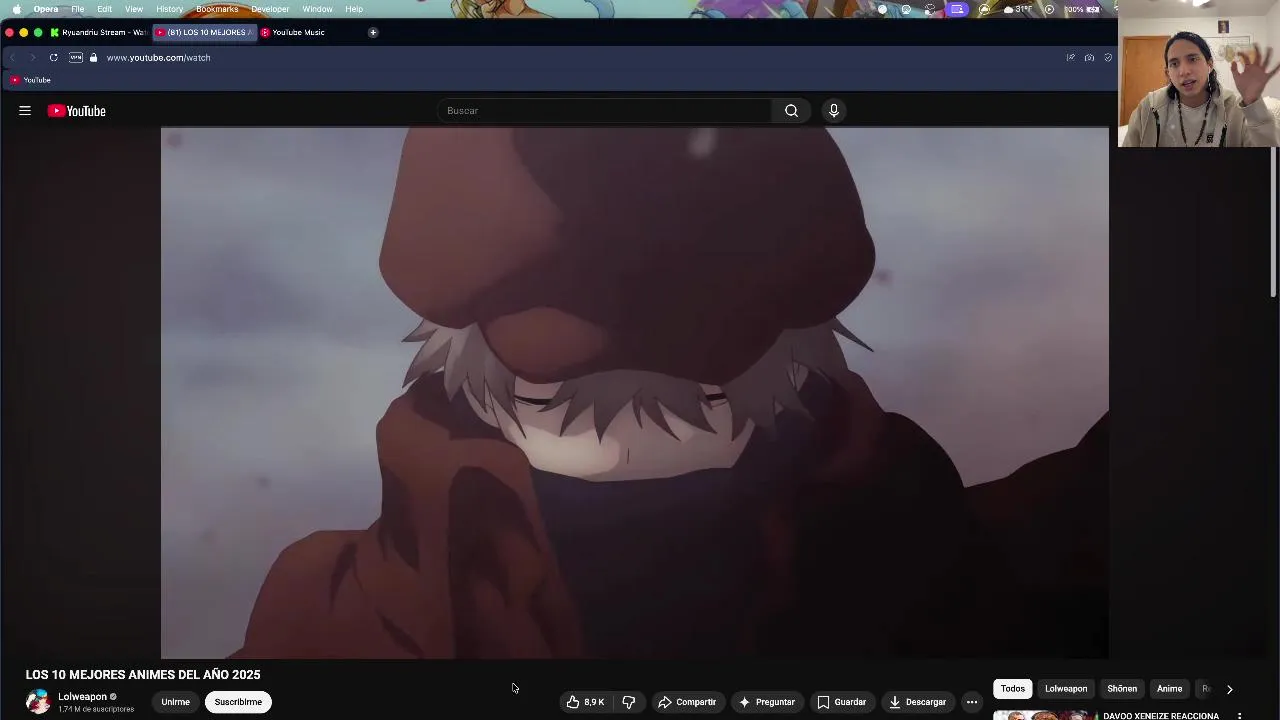This screenshot has height=720, width=1280.
Task: Click the search magnifier button
Action: pyautogui.click(x=791, y=111)
